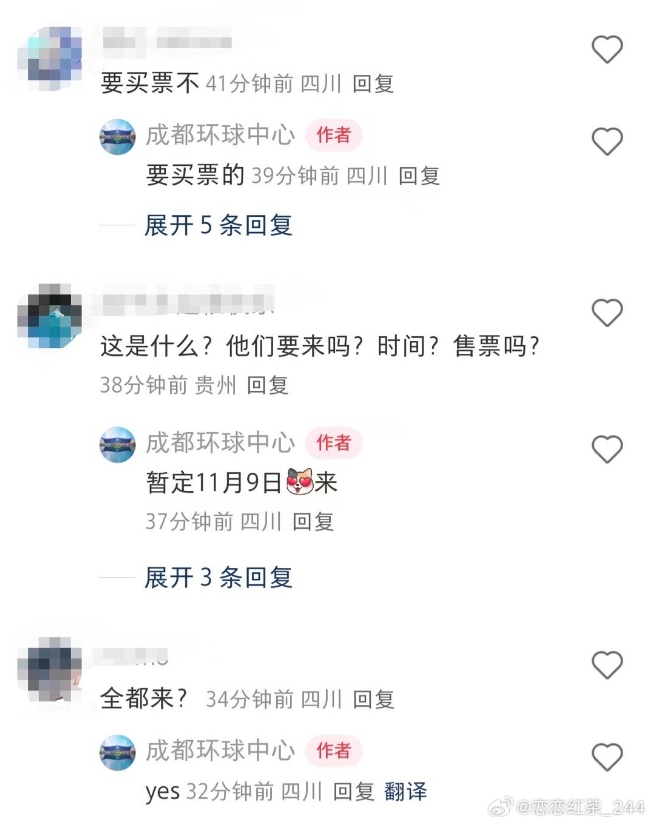Open the first commenter's blurred avatar
This screenshot has height=817, width=649.
click(x=50, y=58)
